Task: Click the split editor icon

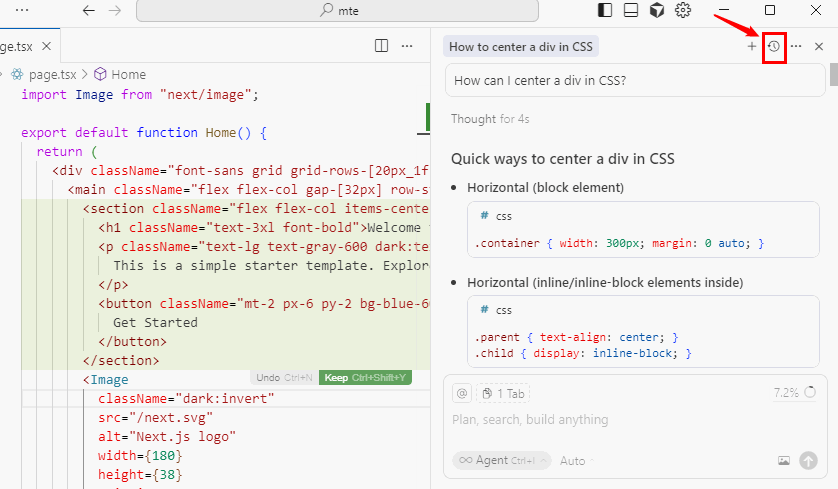Action: [x=381, y=46]
